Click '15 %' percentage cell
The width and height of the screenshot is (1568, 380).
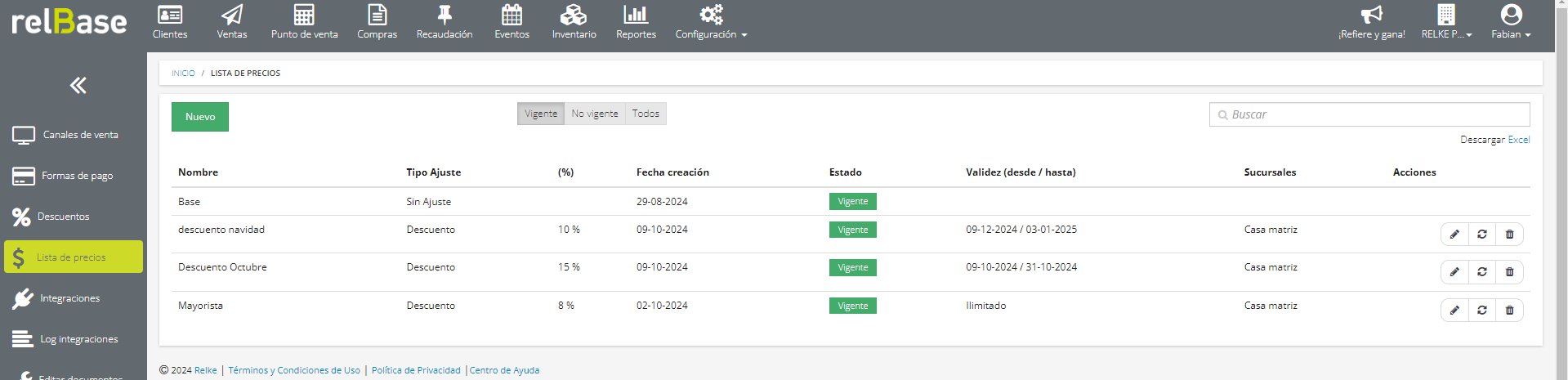pyautogui.click(x=569, y=267)
